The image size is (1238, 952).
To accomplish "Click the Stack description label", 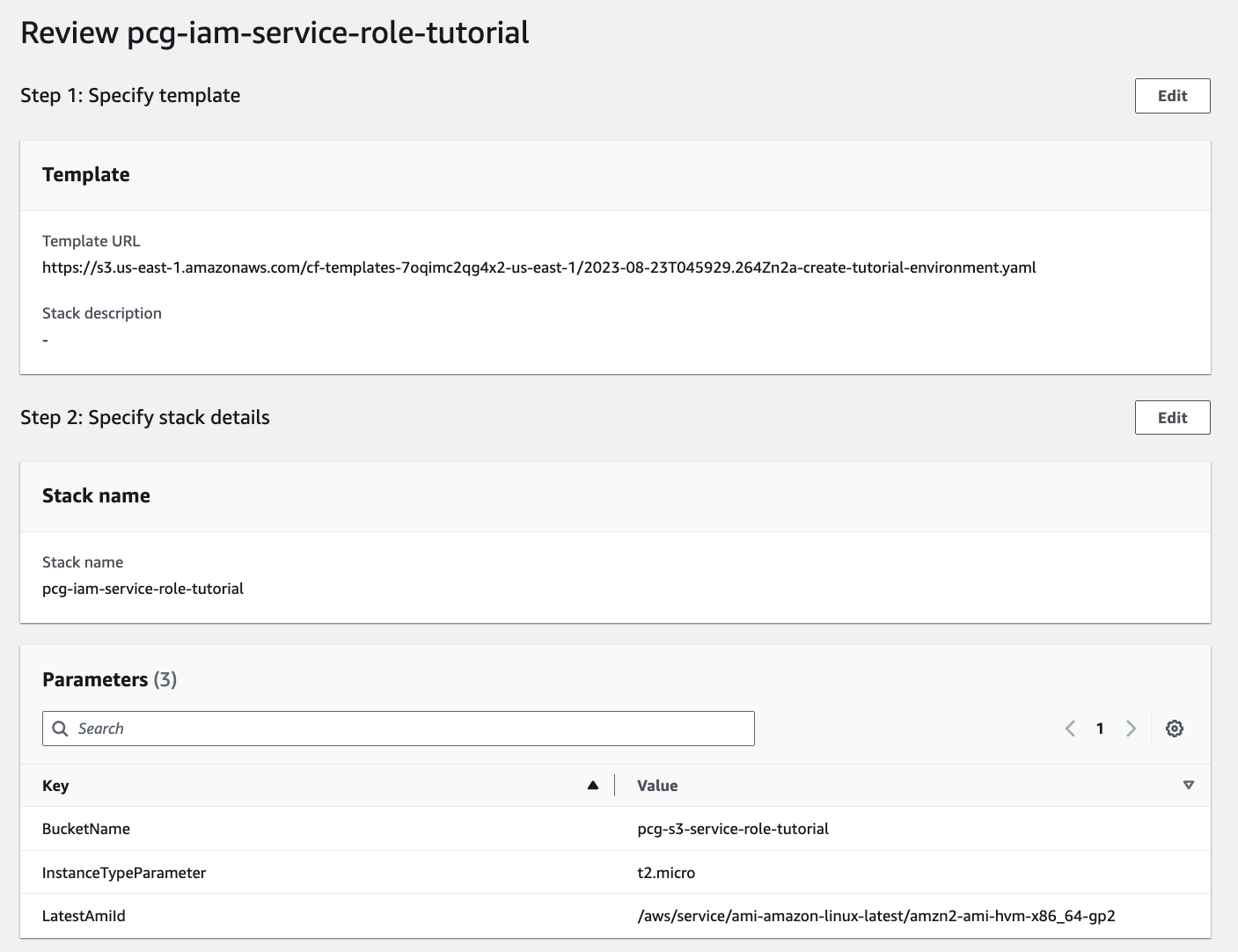I will point(102,313).
